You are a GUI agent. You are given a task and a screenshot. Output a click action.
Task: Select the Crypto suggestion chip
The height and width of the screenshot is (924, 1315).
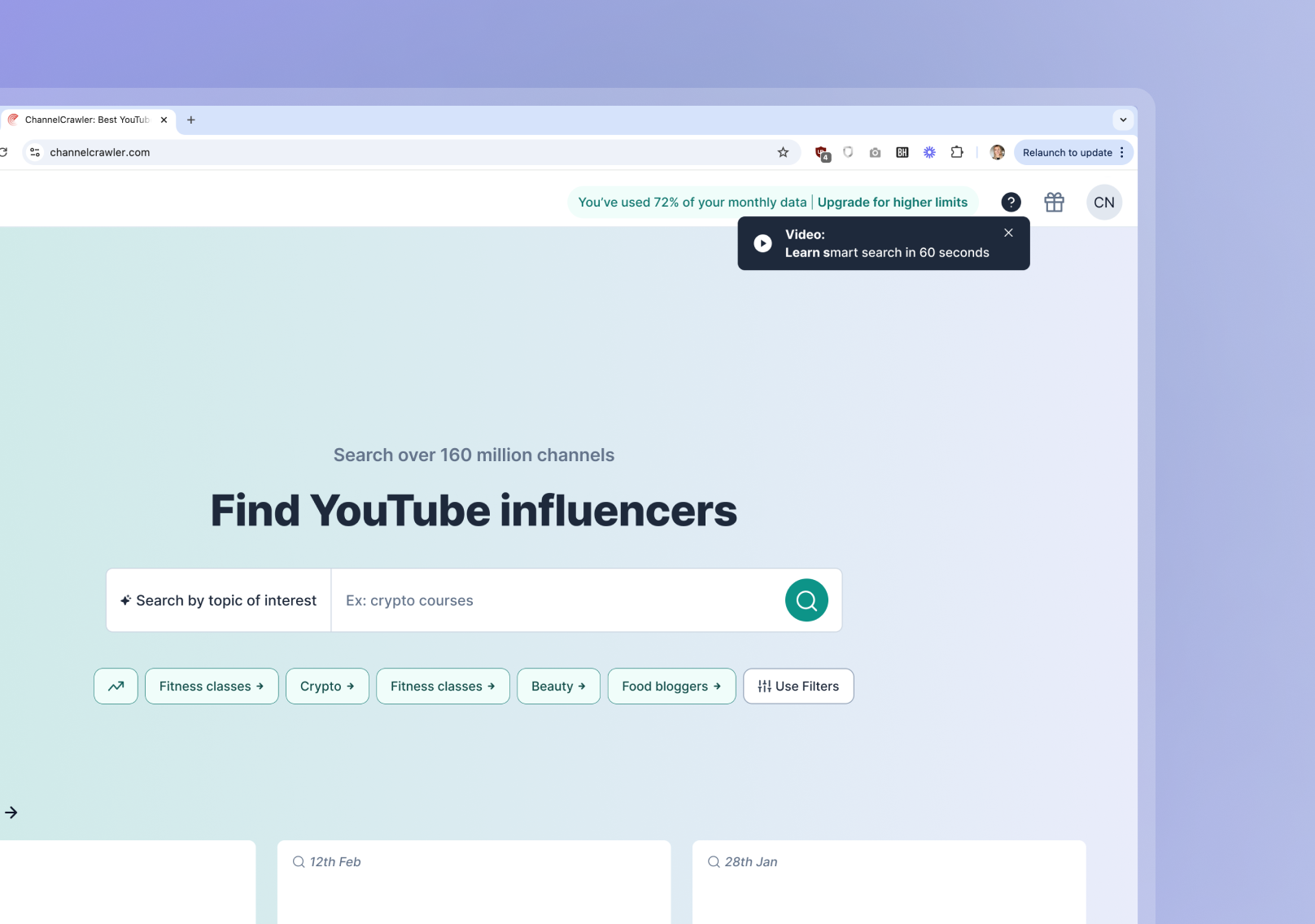click(x=327, y=686)
